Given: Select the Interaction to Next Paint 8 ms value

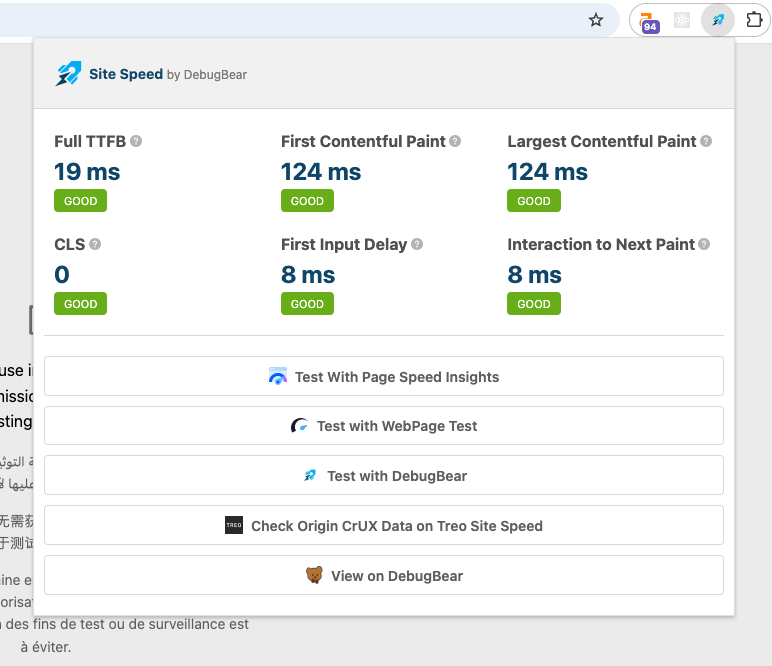Looking at the screenshot, I should point(535,275).
